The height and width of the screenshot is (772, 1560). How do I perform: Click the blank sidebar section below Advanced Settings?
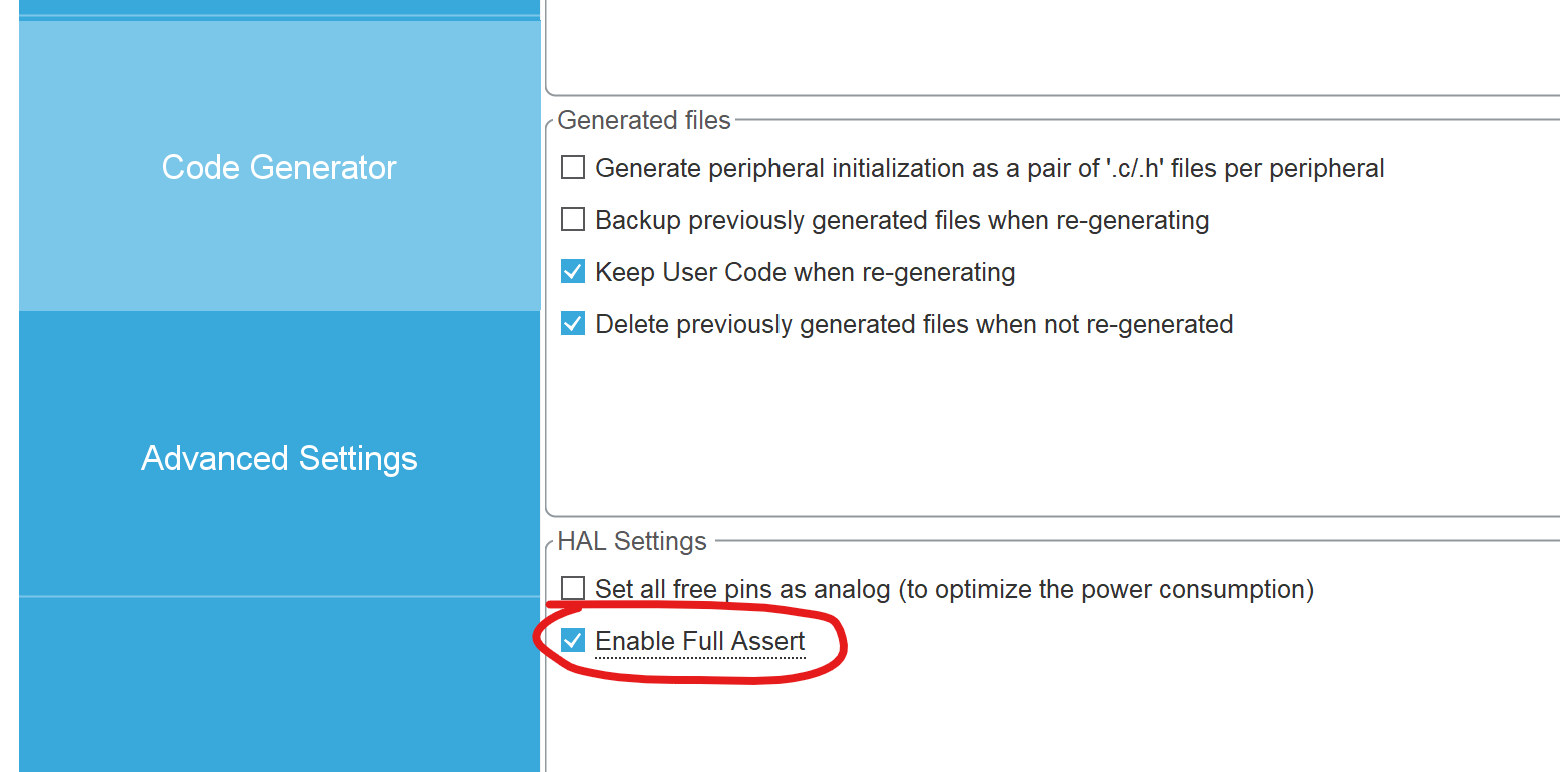[279, 684]
